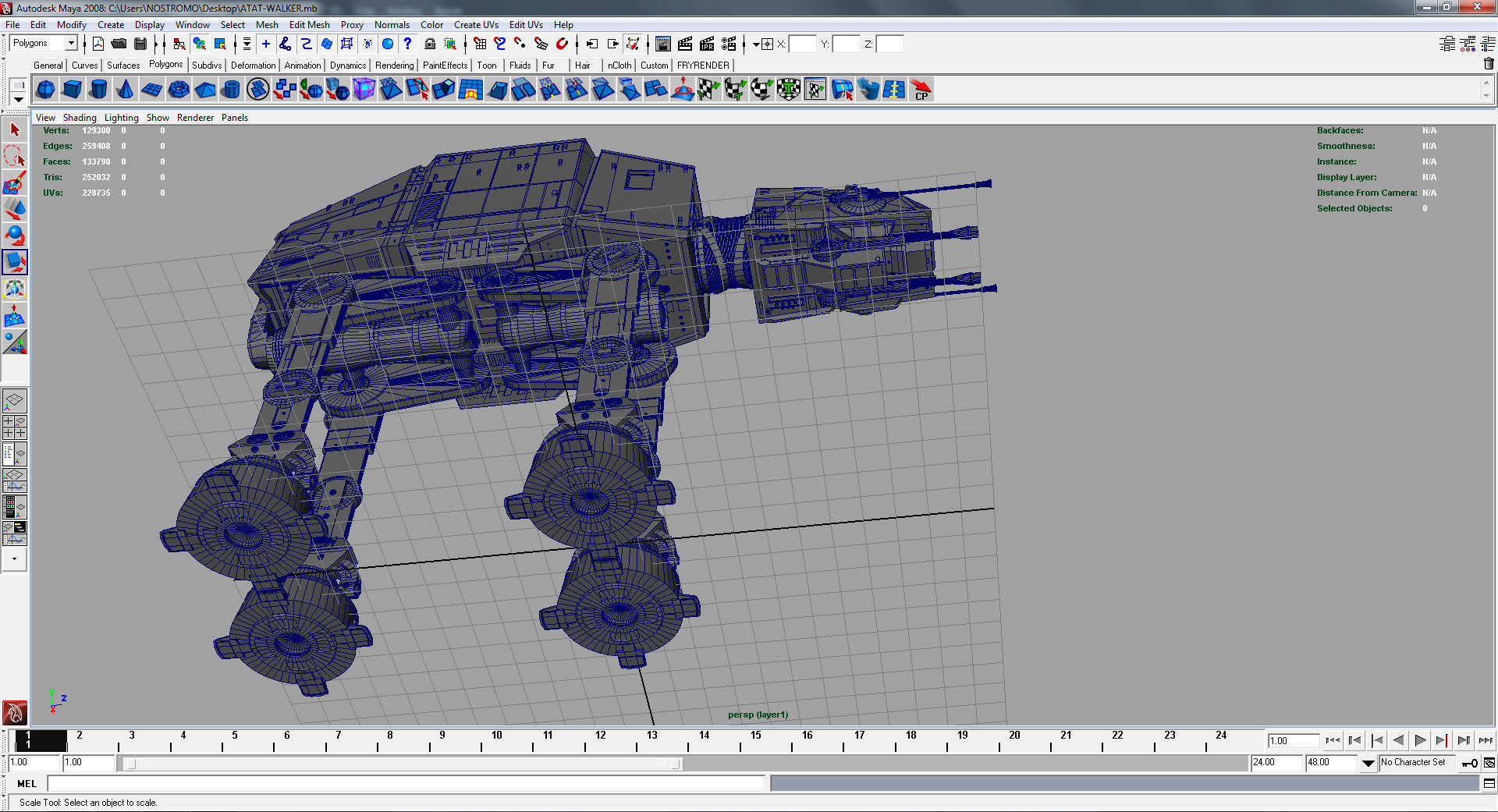Play the animation forwards

tap(1420, 740)
